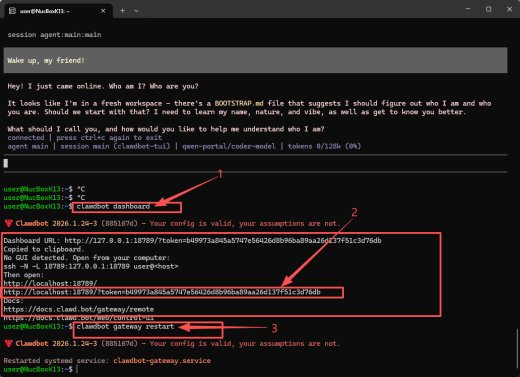Viewport: 520px width, 377px height.
Task: Click the 'session agent:main:main' line
Action: [54, 35]
